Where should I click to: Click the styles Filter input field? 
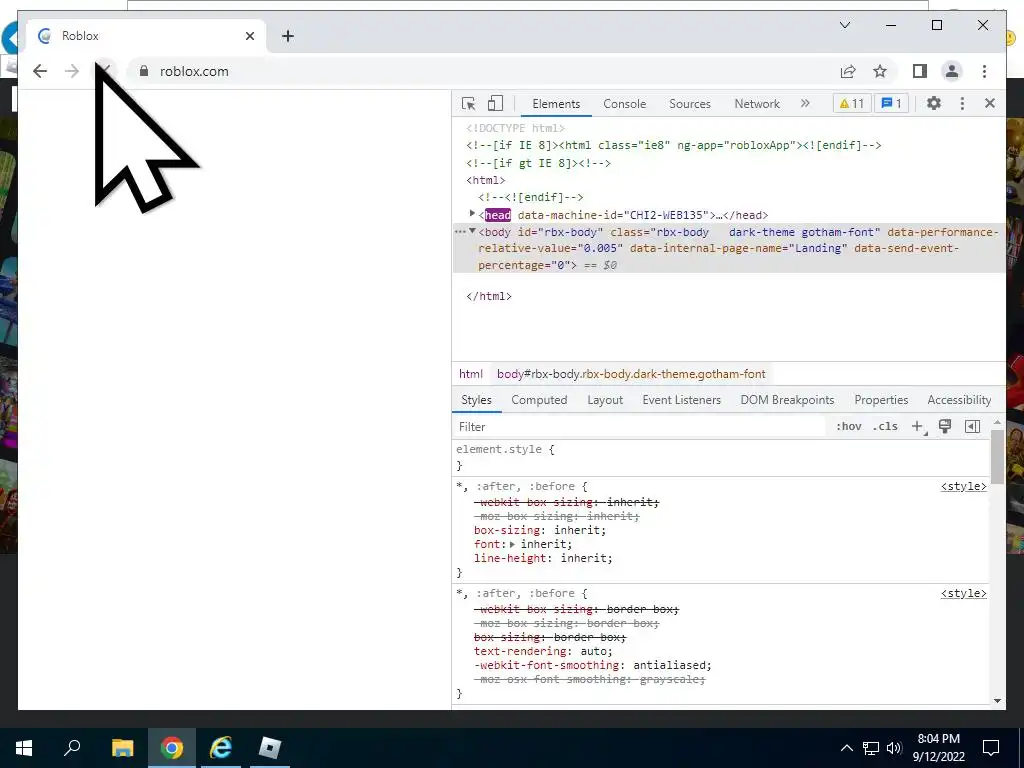(x=640, y=426)
